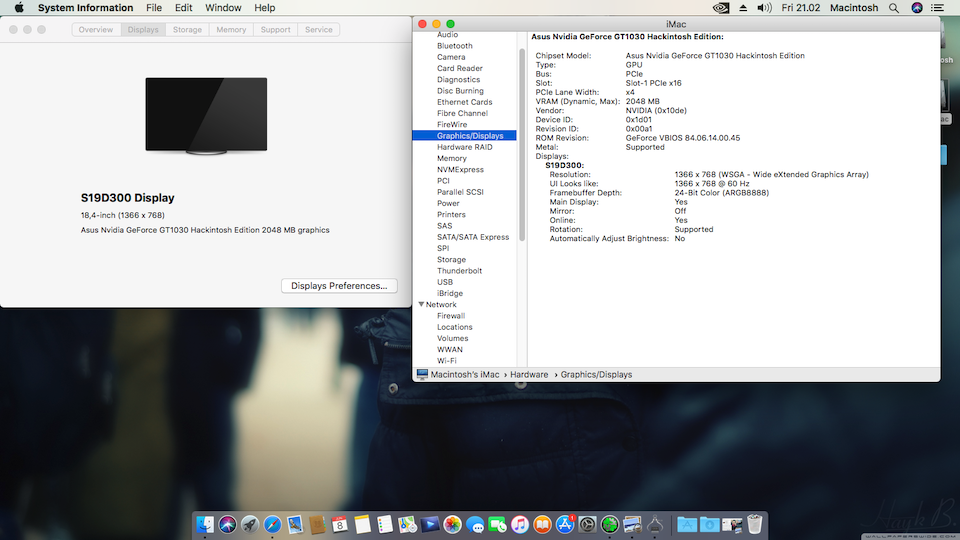Select Hardware RAID in sidebar

pyautogui.click(x=464, y=147)
